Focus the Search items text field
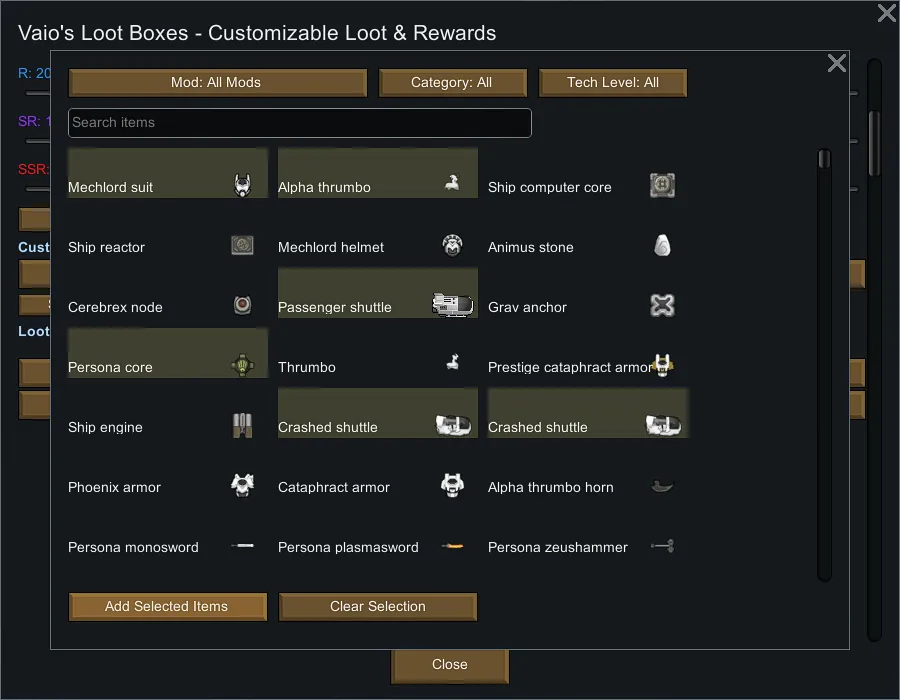 pos(299,123)
